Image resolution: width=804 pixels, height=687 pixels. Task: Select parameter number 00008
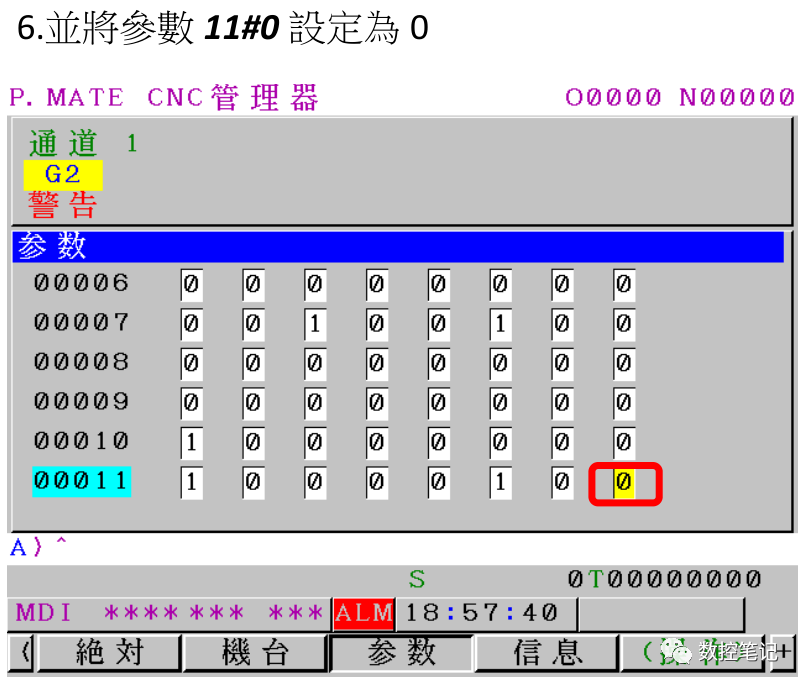coord(82,362)
